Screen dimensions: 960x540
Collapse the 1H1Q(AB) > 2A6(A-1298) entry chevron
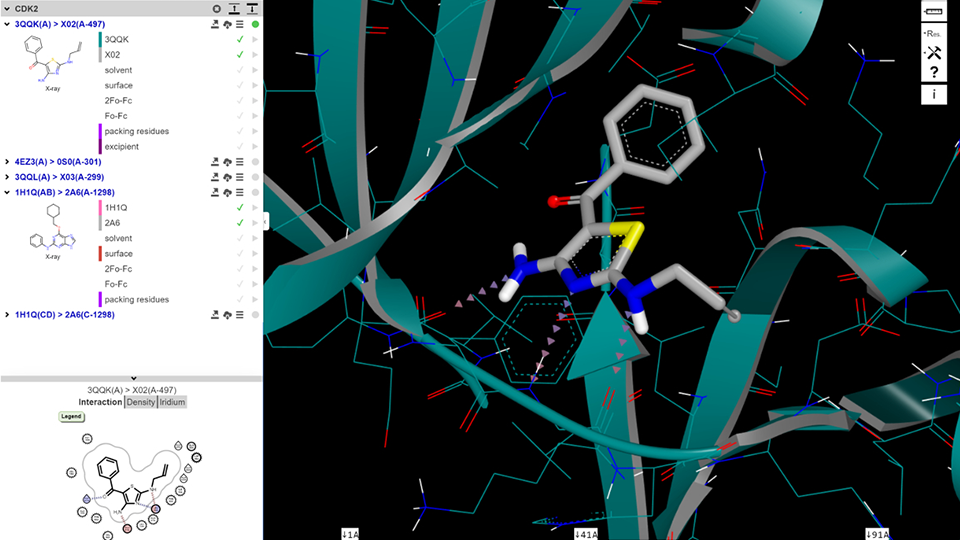click(x=7, y=193)
